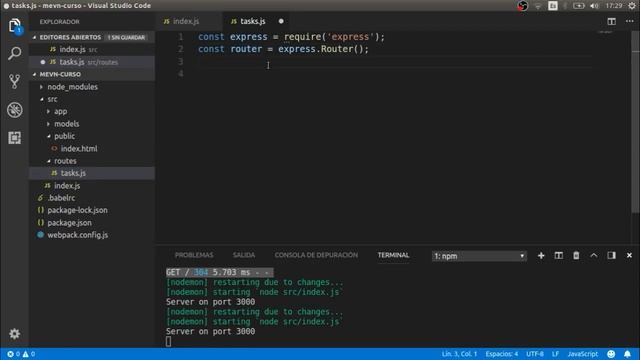This screenshot has width=640, height=360.
Task: Create a new terminal with plus icon
Action: point(541,256)
